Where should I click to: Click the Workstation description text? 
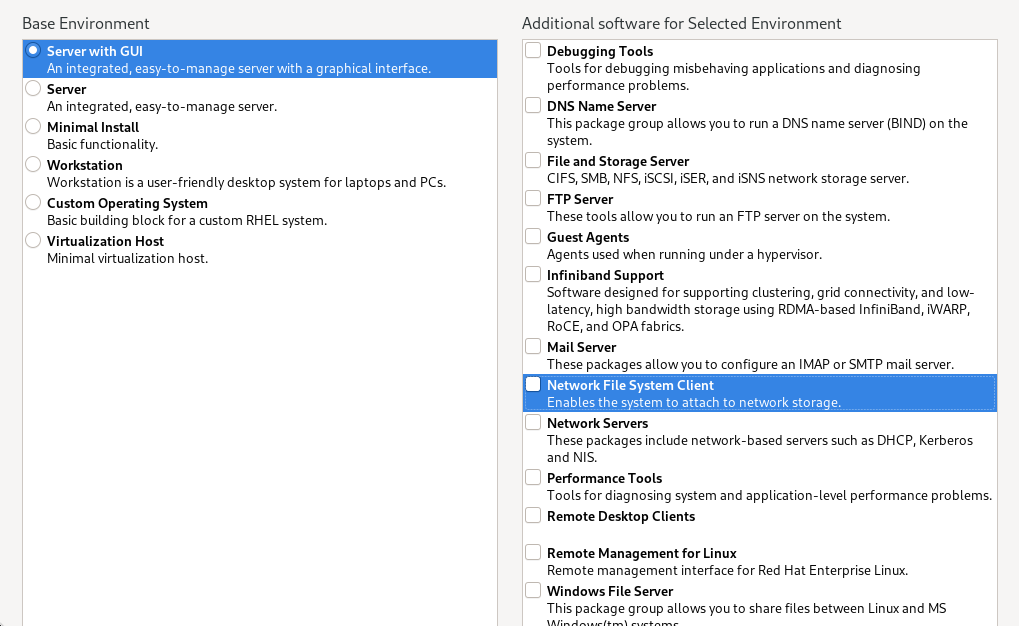(x=246, y=182)
